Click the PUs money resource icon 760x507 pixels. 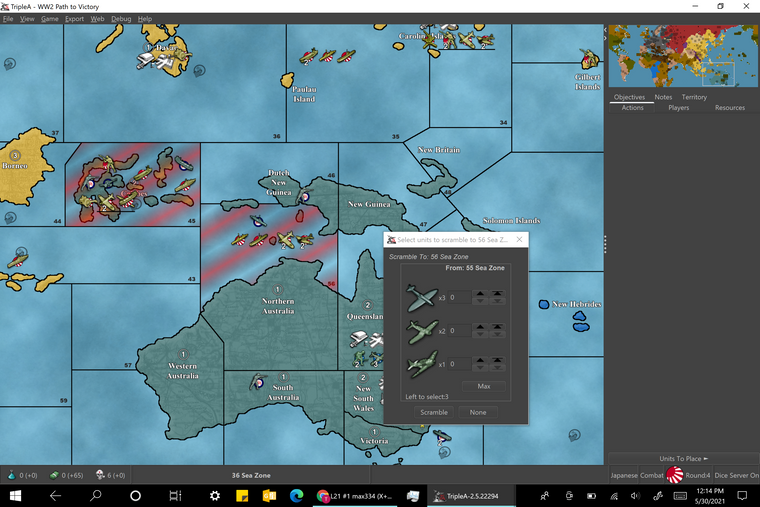click(x=54, y=475)
